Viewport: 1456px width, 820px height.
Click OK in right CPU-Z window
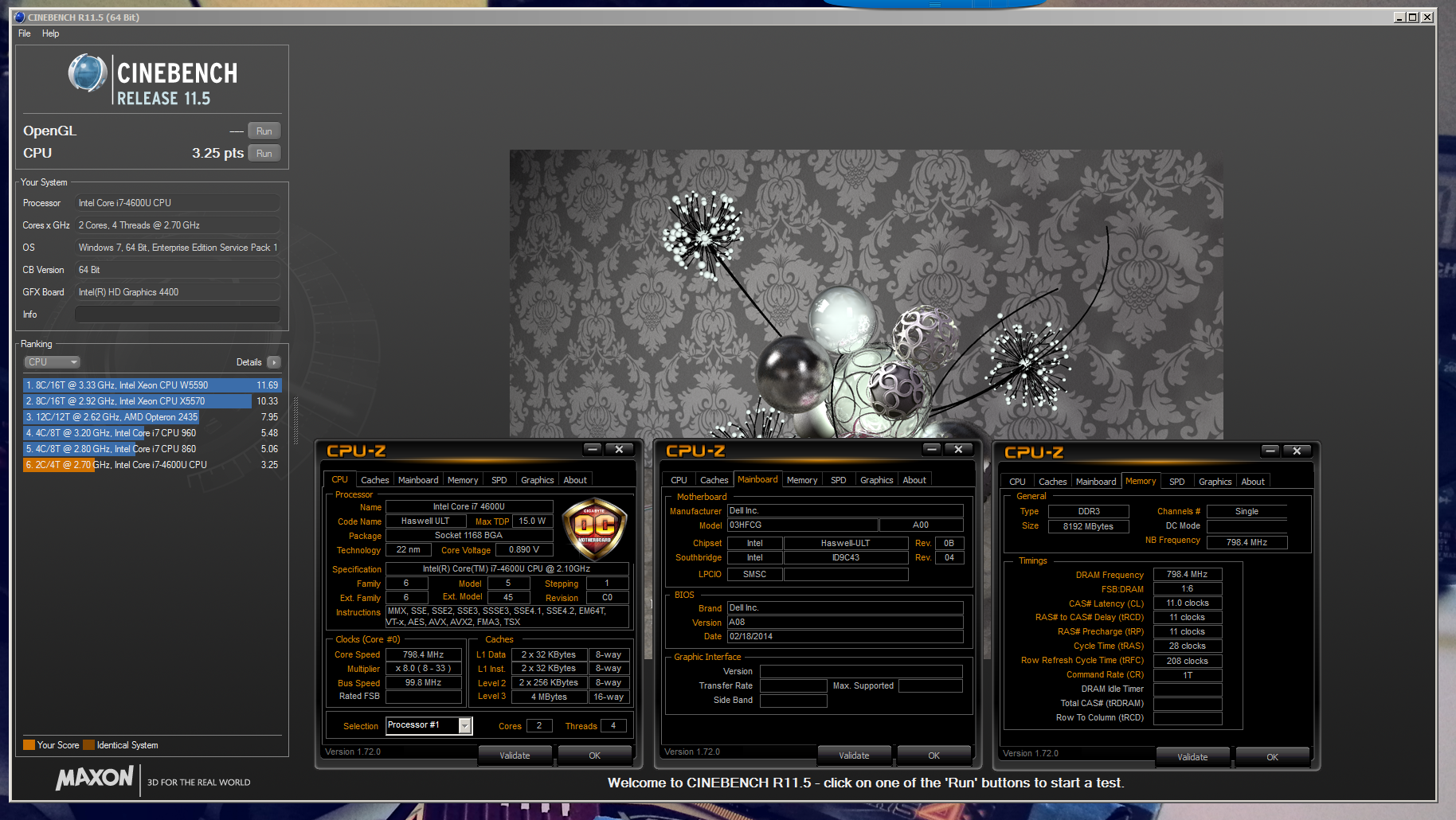click(x=1273, y=757)
